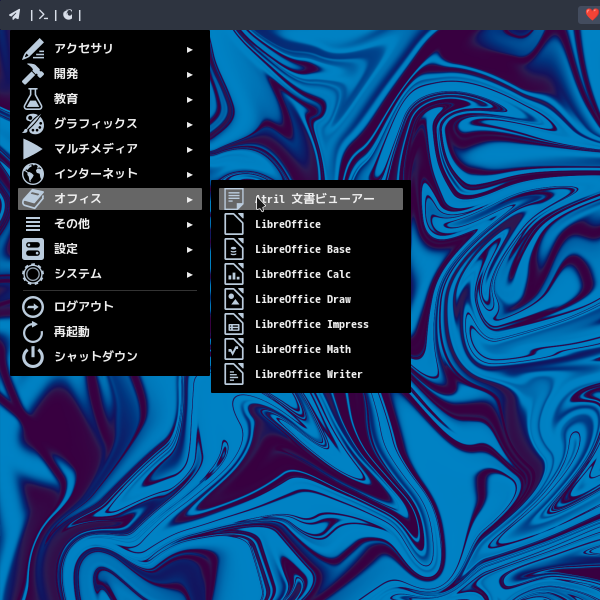Open the 設定 menu entry
This screenshot has height=600, width=600.
click(x=110, y=249)
